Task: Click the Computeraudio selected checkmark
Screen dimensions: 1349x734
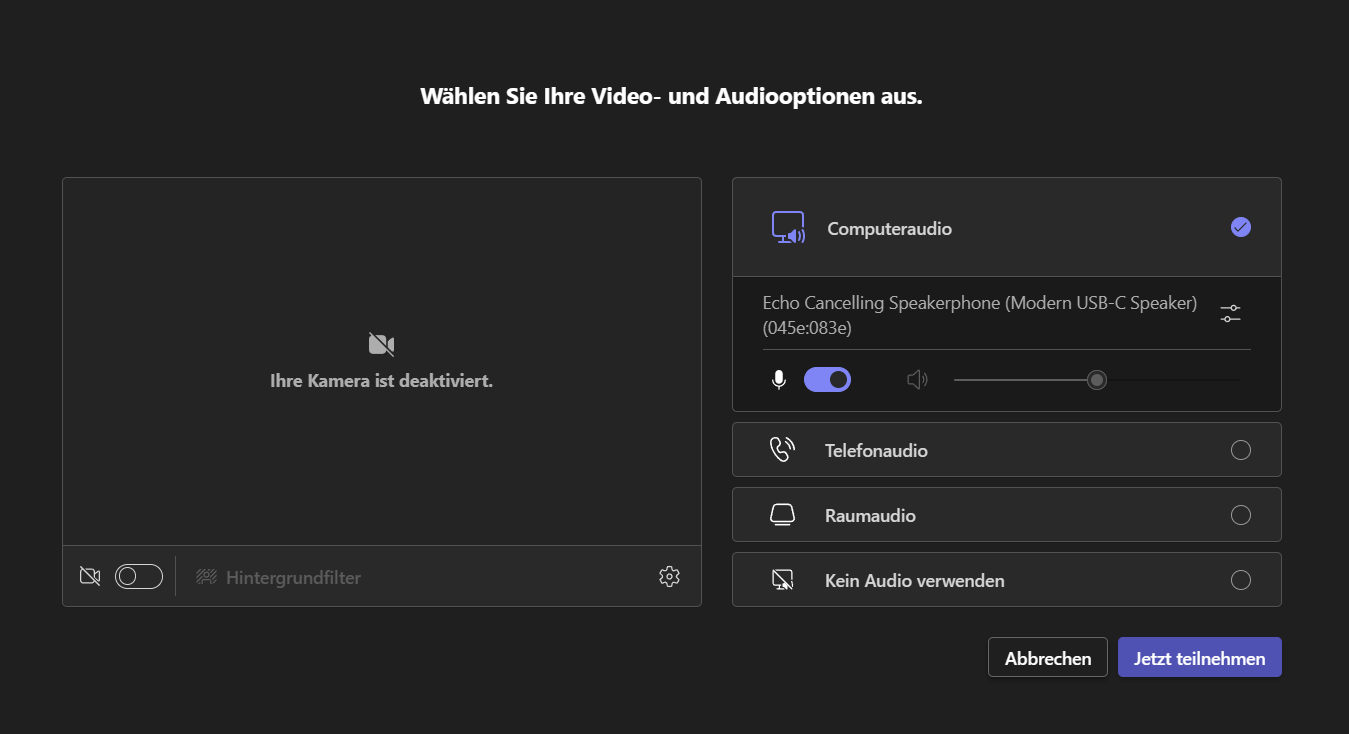Action: [x=1240, y=227]
